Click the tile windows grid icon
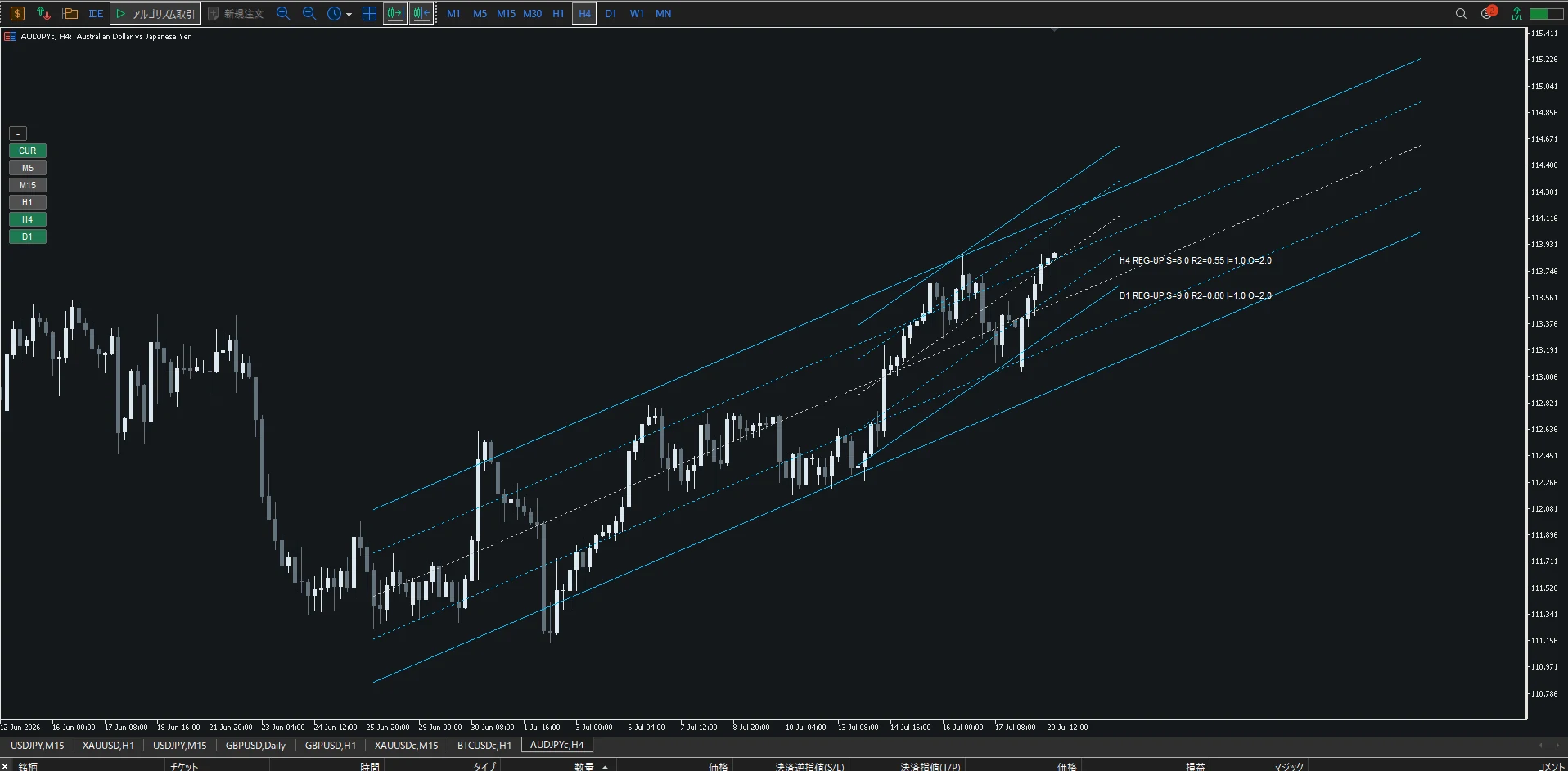Image resolution: width=1568 pixels, height=771 pixels. click(369, 13)
